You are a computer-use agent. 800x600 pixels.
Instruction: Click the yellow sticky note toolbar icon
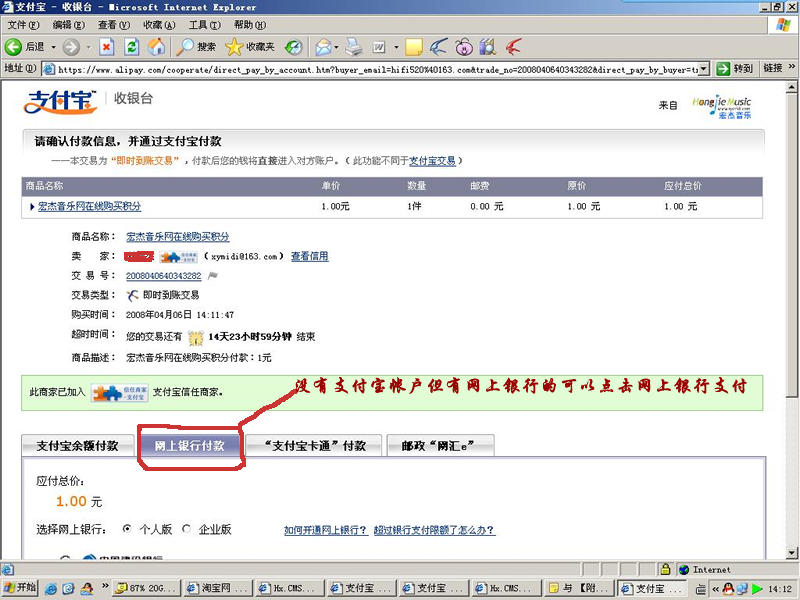pyautogui.click(x=413, y=47)
